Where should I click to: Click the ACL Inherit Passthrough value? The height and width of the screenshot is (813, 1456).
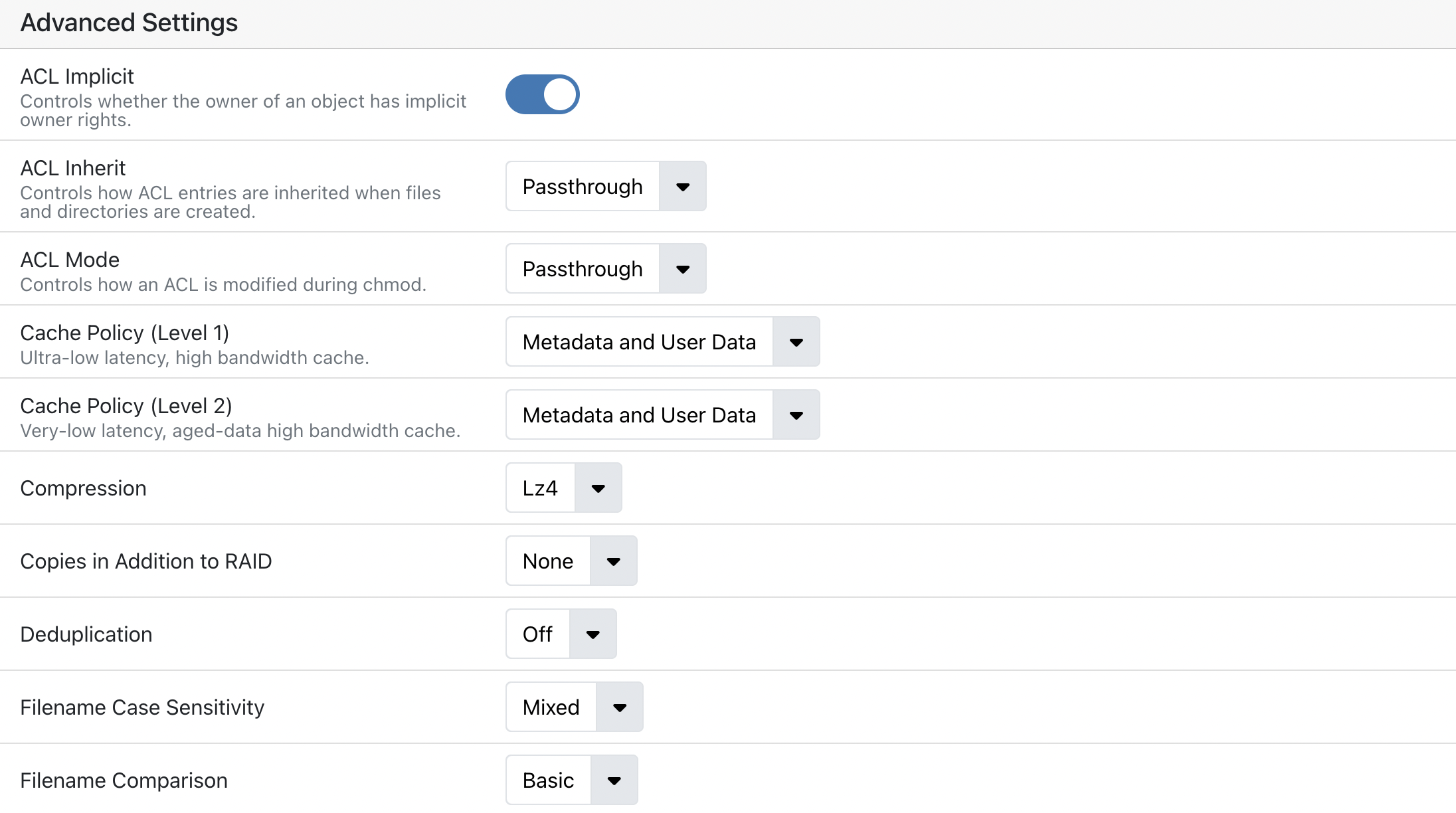tap(583, 187)
